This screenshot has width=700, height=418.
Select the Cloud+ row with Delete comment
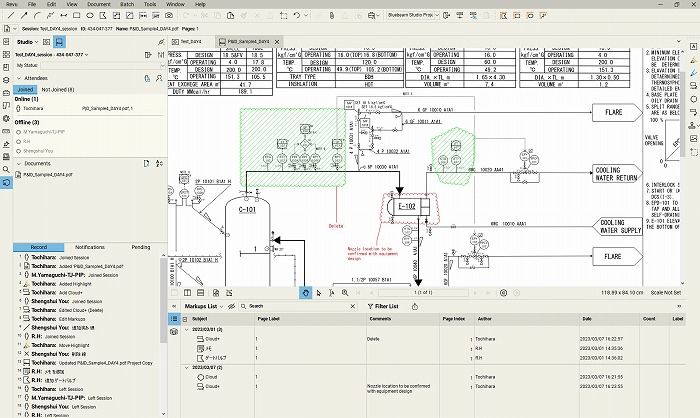[x=433, y=339]
